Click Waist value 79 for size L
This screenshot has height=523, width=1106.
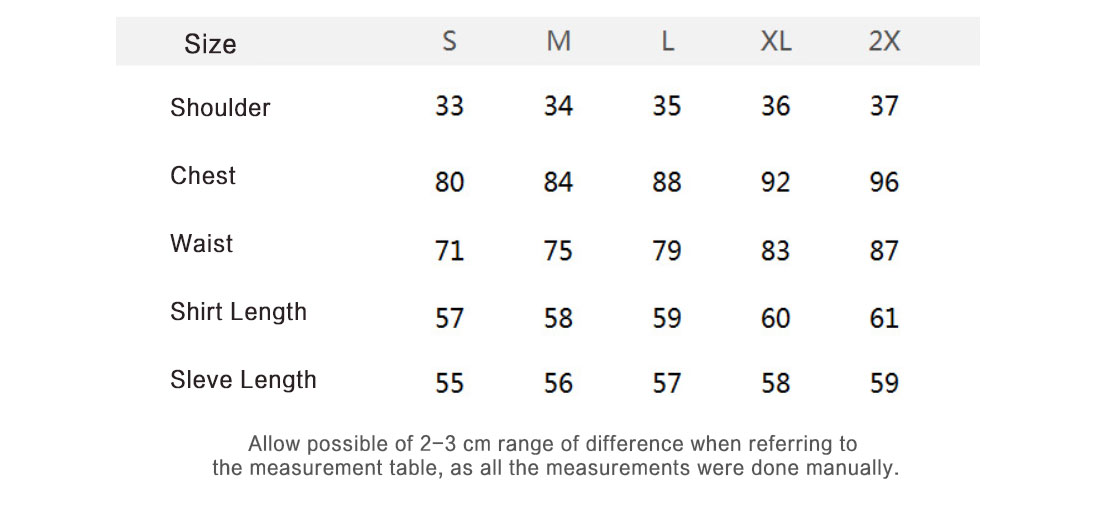[x=667, y=250]
